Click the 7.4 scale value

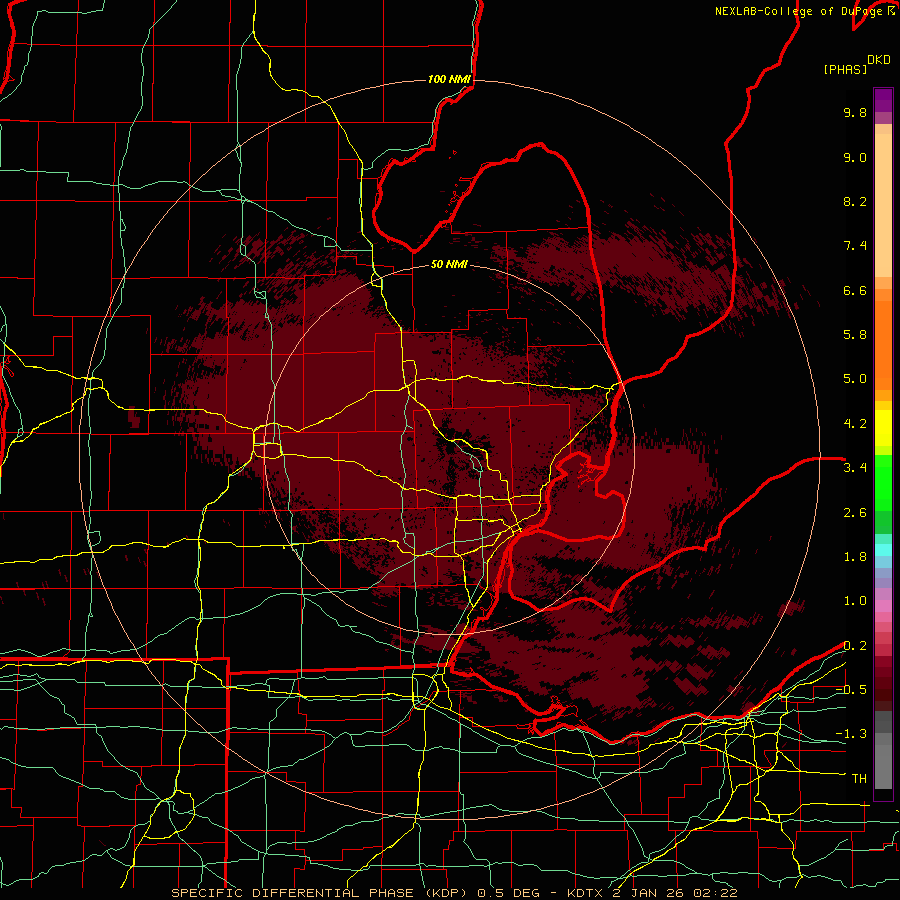pyautogui.click(x=855, y=246)
